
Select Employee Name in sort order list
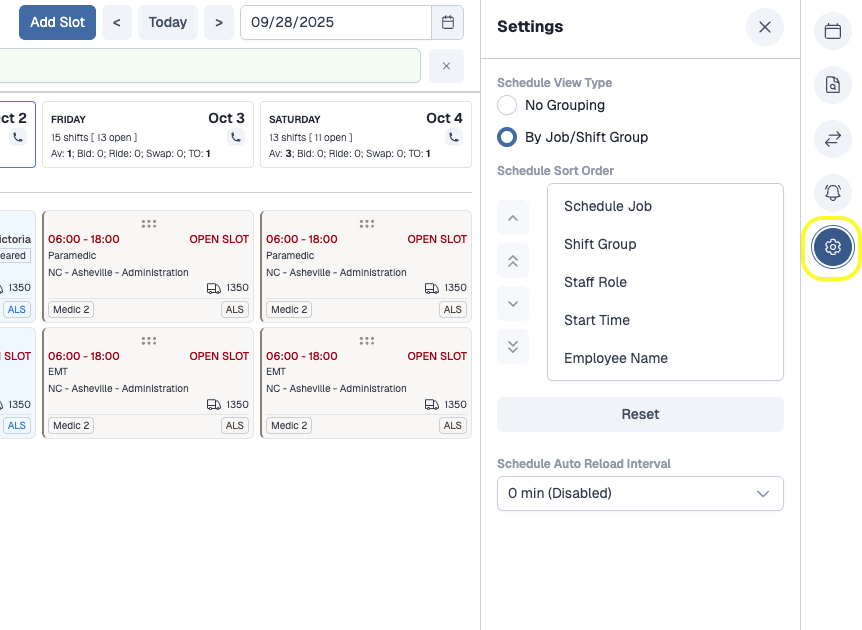[x=615, y=358]
